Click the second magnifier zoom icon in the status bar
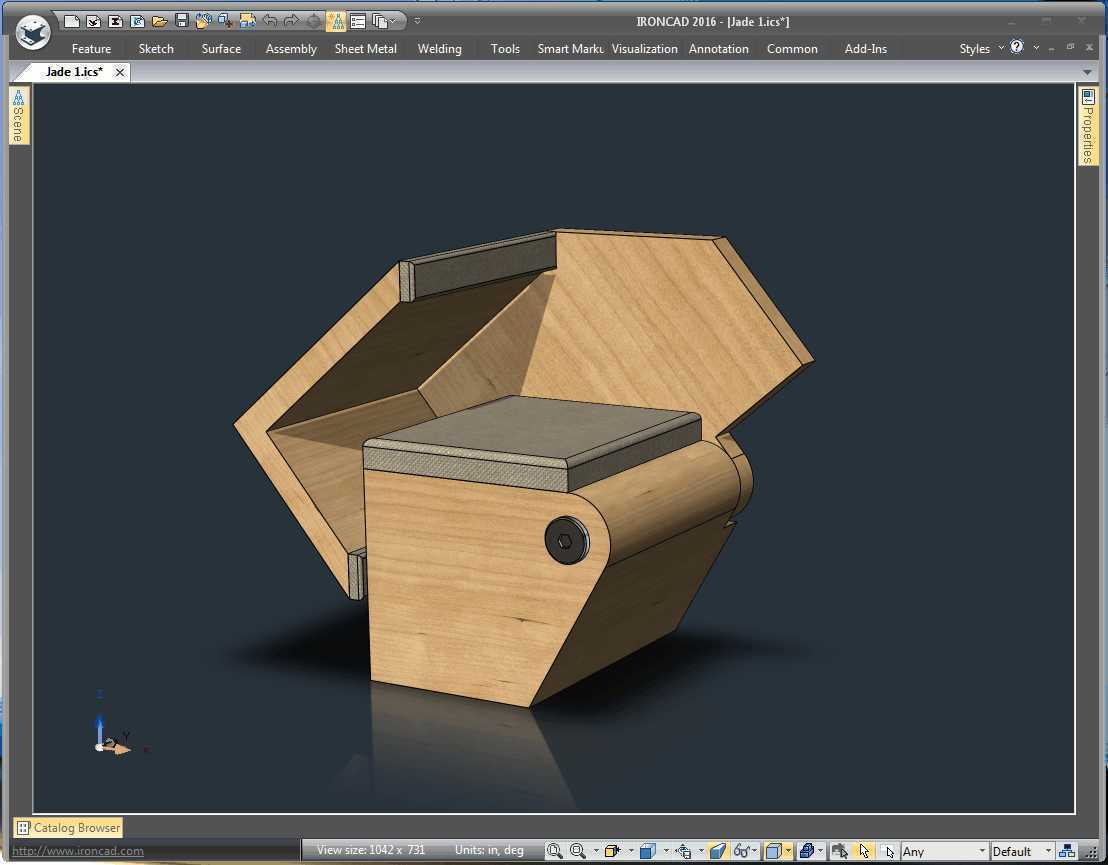Screen dimensions: 1108x865 coord(578,851)
